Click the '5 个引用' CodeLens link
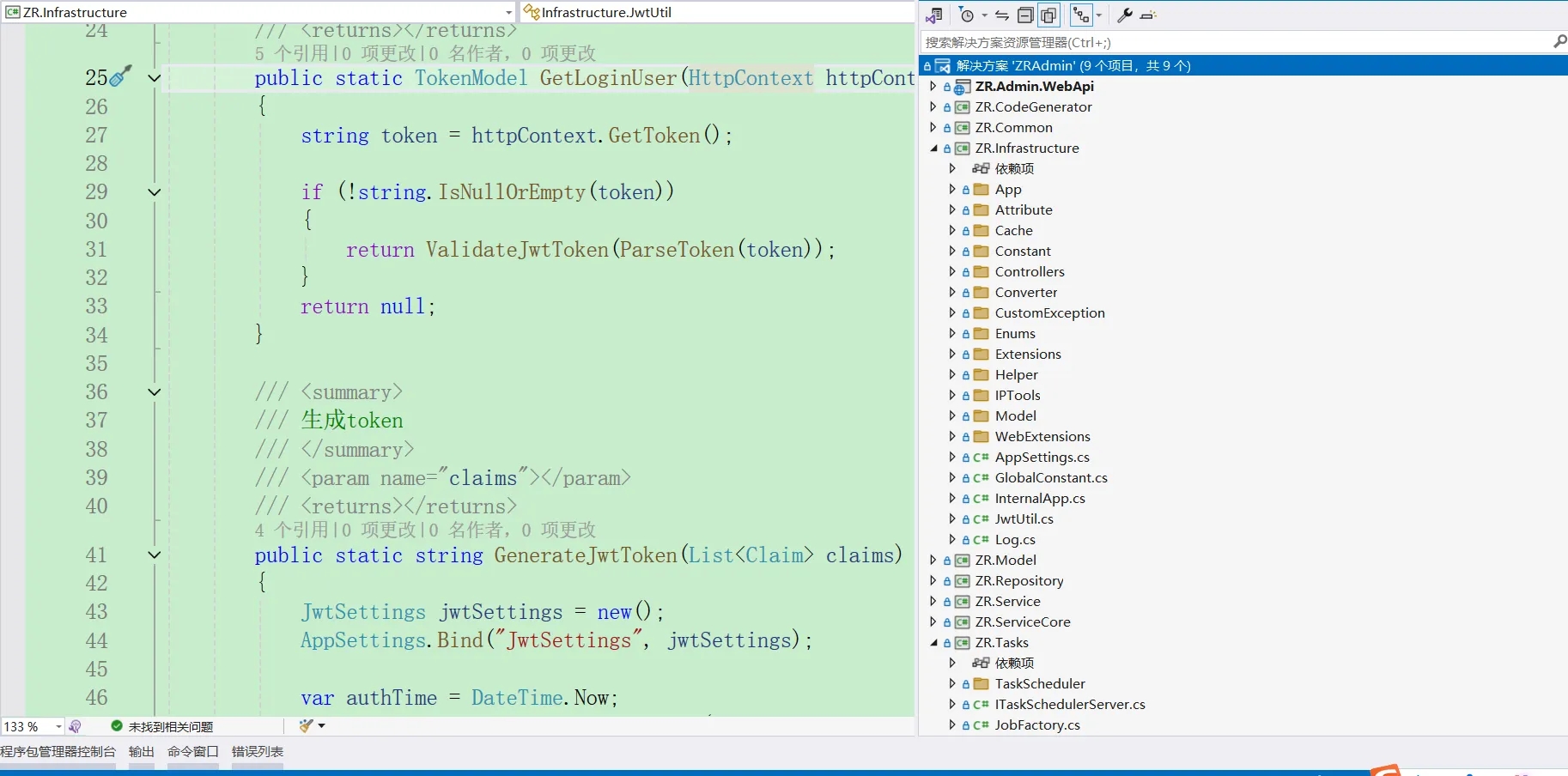The width and height of the screenshot is (1568, 776). tap(291, 53)
